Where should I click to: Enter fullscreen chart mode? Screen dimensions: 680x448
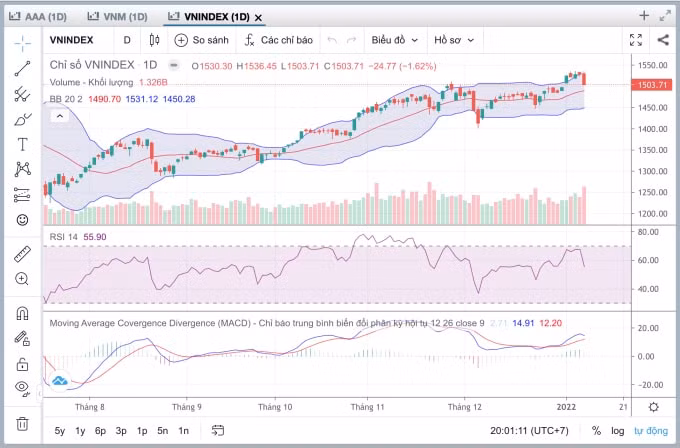[x=636, y=40]
